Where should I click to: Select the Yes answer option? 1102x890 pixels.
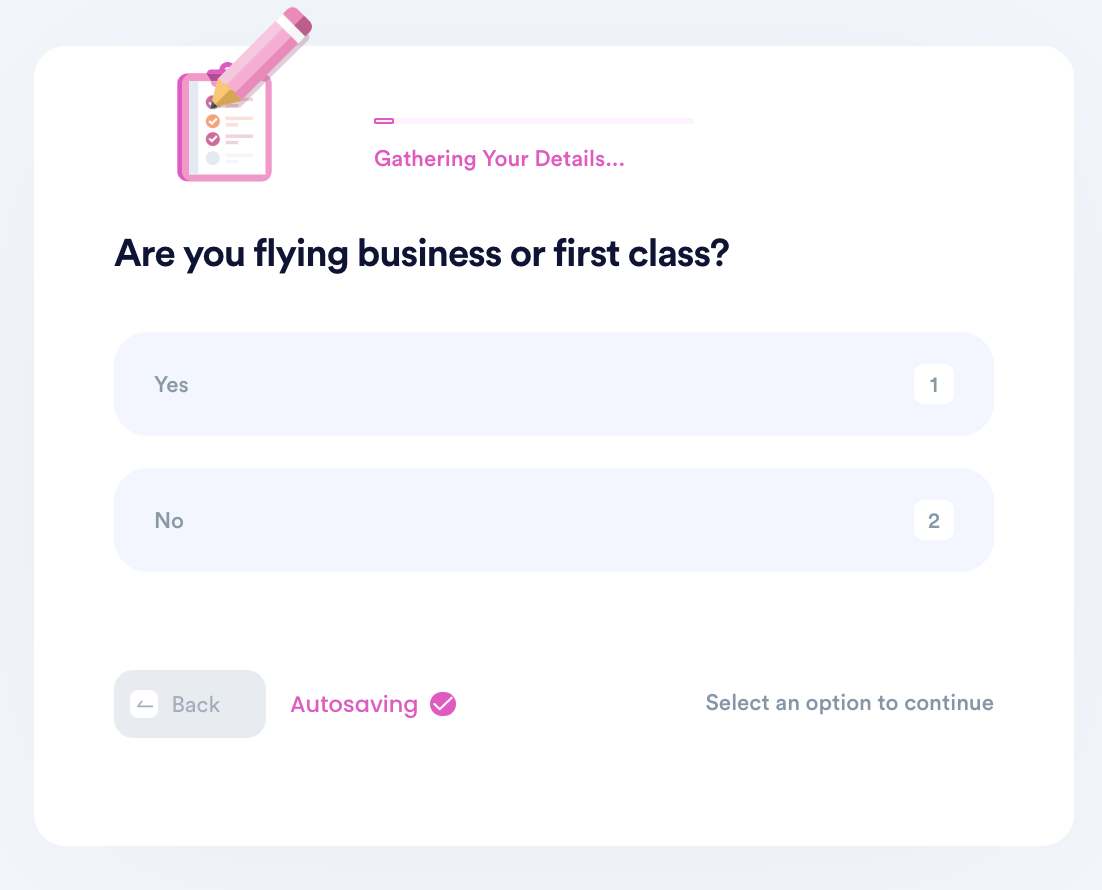[x=553, y=384]
